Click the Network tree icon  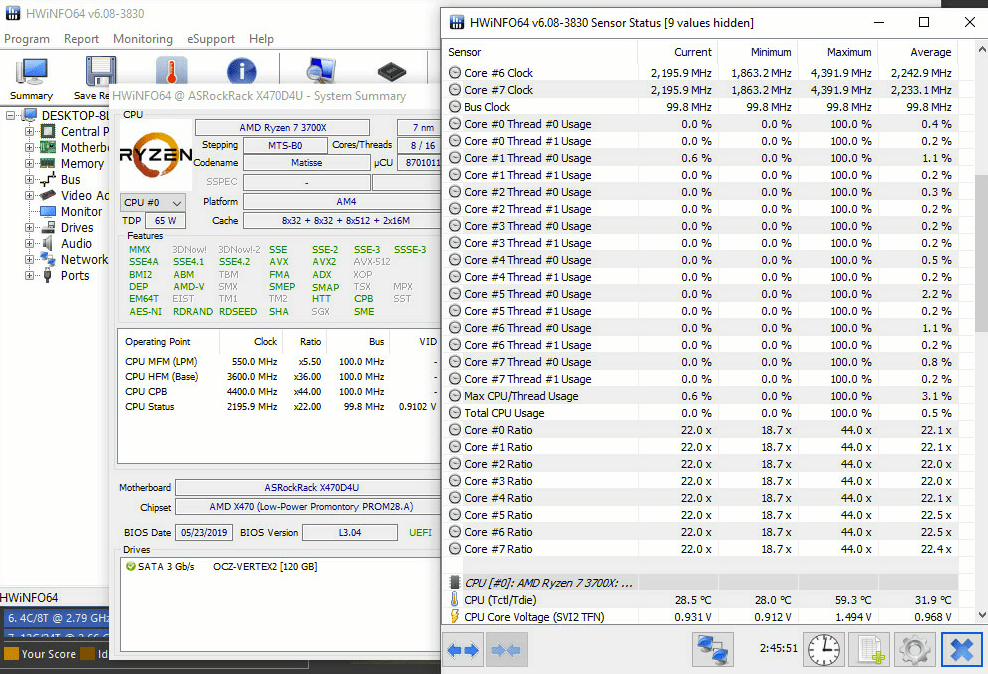point(48,259)
